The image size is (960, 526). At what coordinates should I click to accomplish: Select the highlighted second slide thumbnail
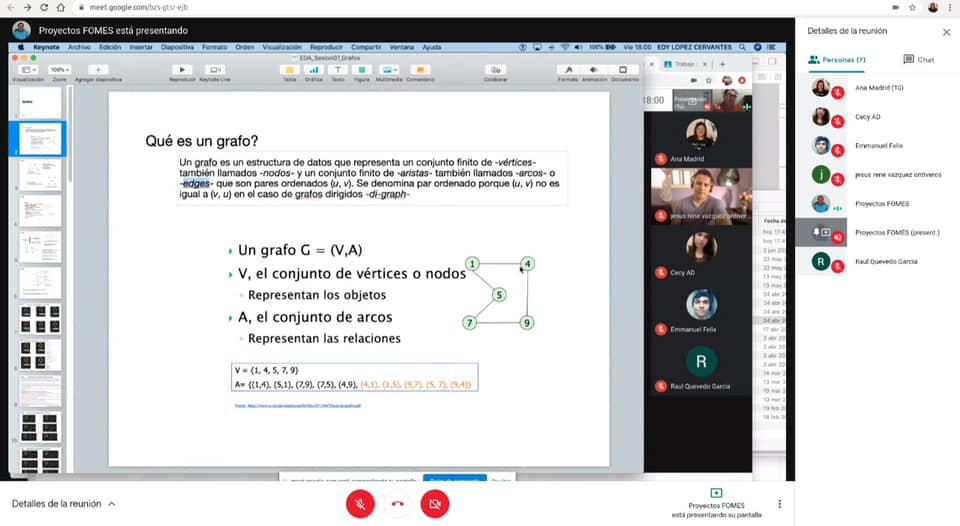[x=40, y=138]
